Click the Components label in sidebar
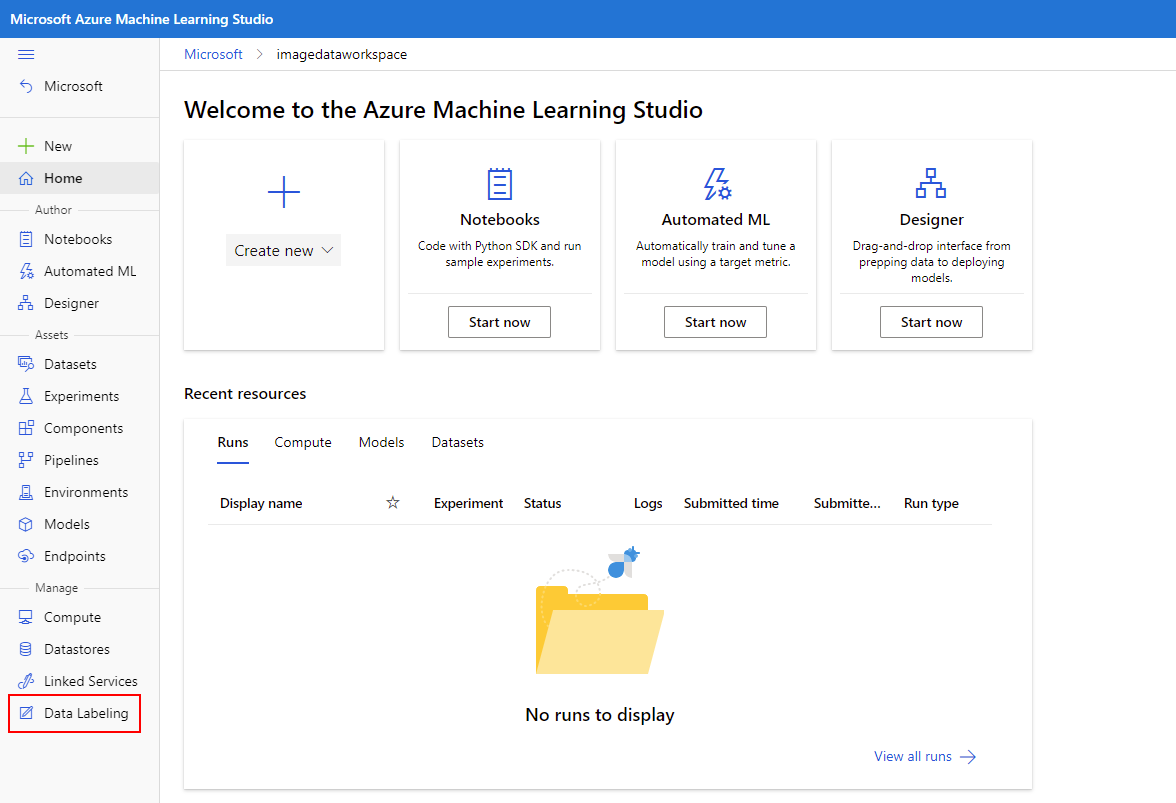This screenshot has height=803, width=1176. click(x=83, y=427)
